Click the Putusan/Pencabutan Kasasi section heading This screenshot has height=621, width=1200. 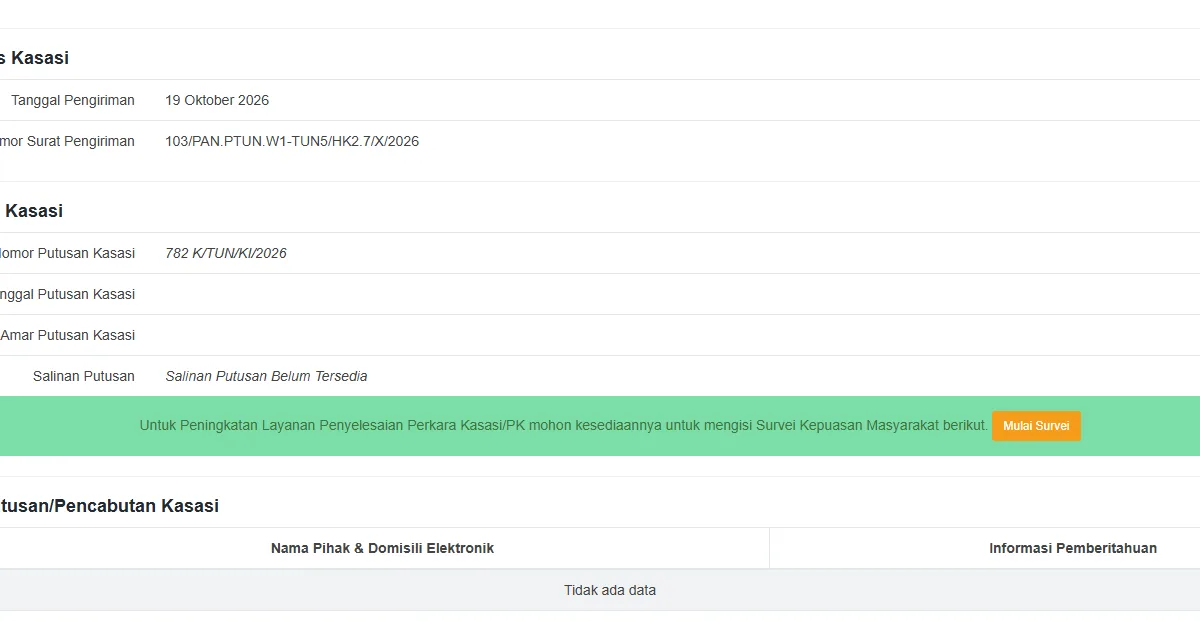click(x=109, y=506)
